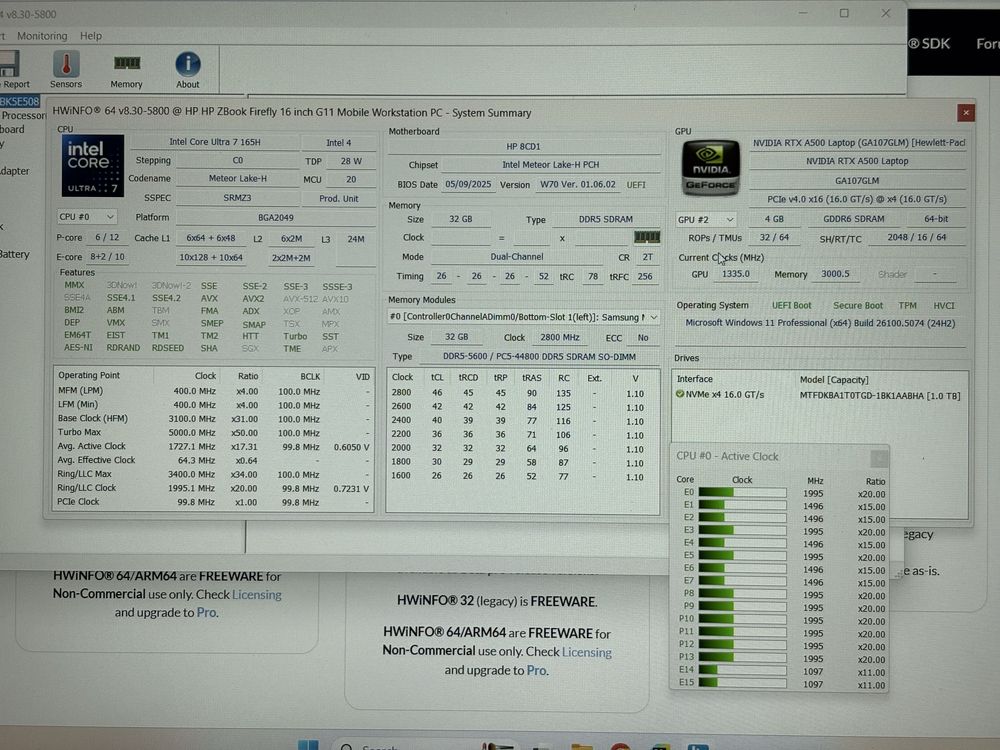This screenshot has width=1000, height=750.
Task: Click the W70 Ver. 01.06.02 version field
Action: point(578,184)
